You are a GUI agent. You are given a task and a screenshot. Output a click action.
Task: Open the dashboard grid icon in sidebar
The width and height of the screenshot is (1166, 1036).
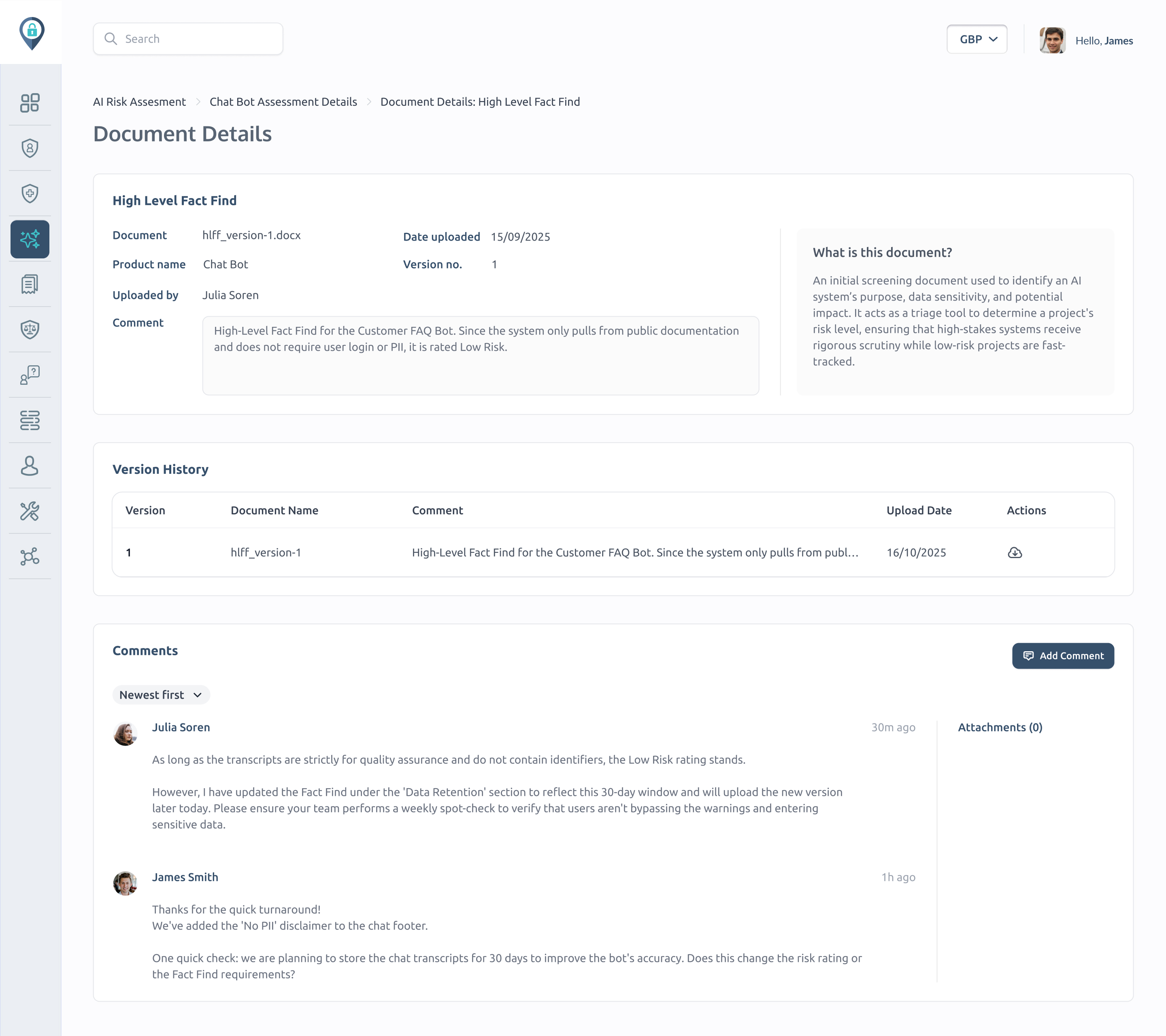[30, 103]
